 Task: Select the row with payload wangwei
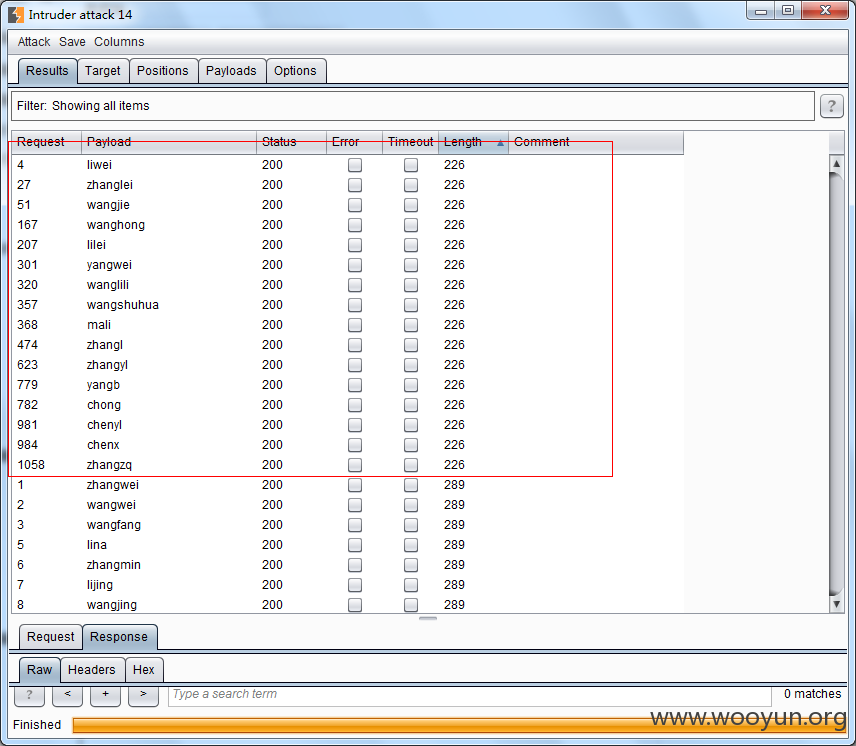tap(347, 505)
